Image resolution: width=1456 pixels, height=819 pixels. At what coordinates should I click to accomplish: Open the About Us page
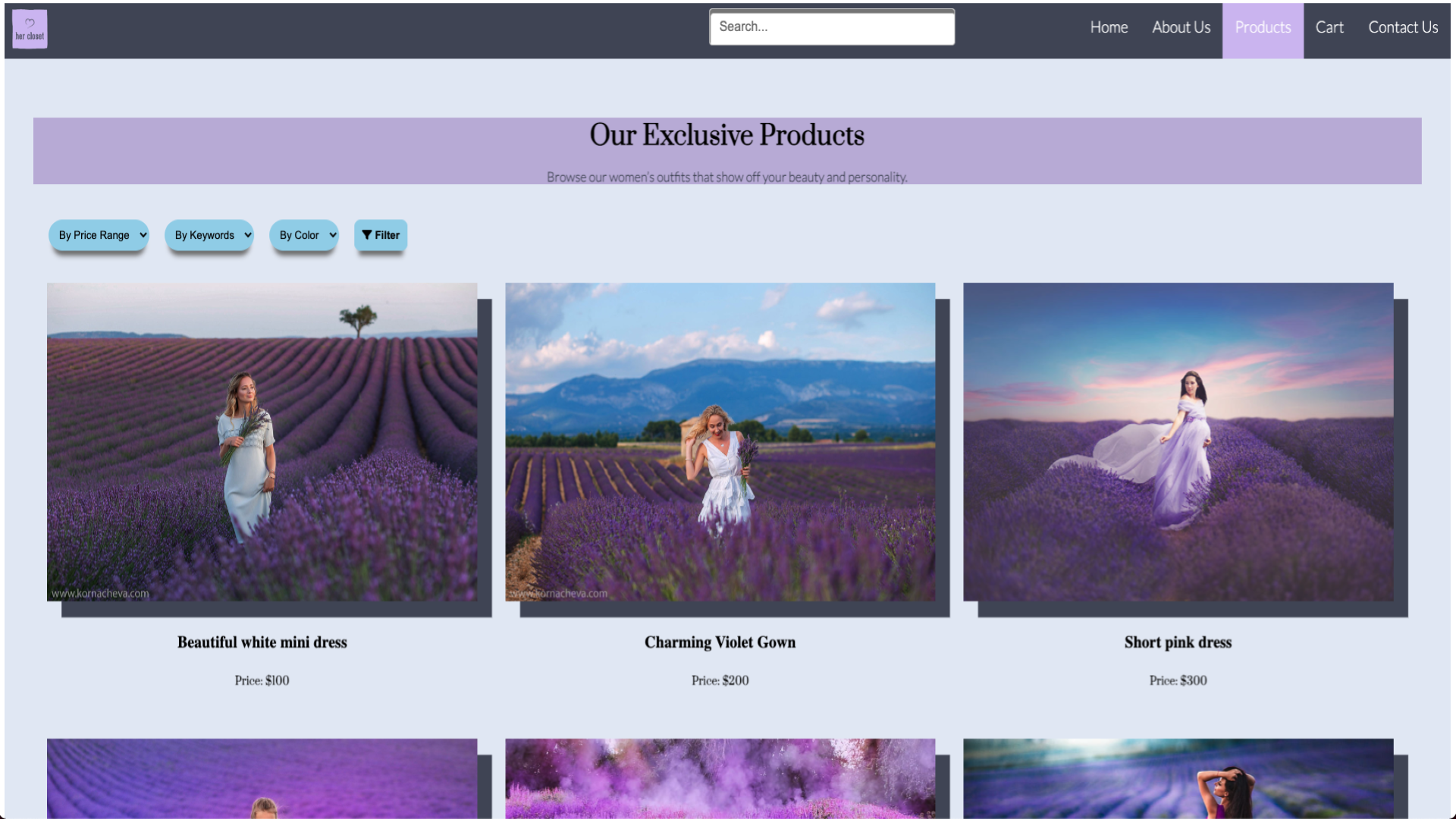point(1181,27)
